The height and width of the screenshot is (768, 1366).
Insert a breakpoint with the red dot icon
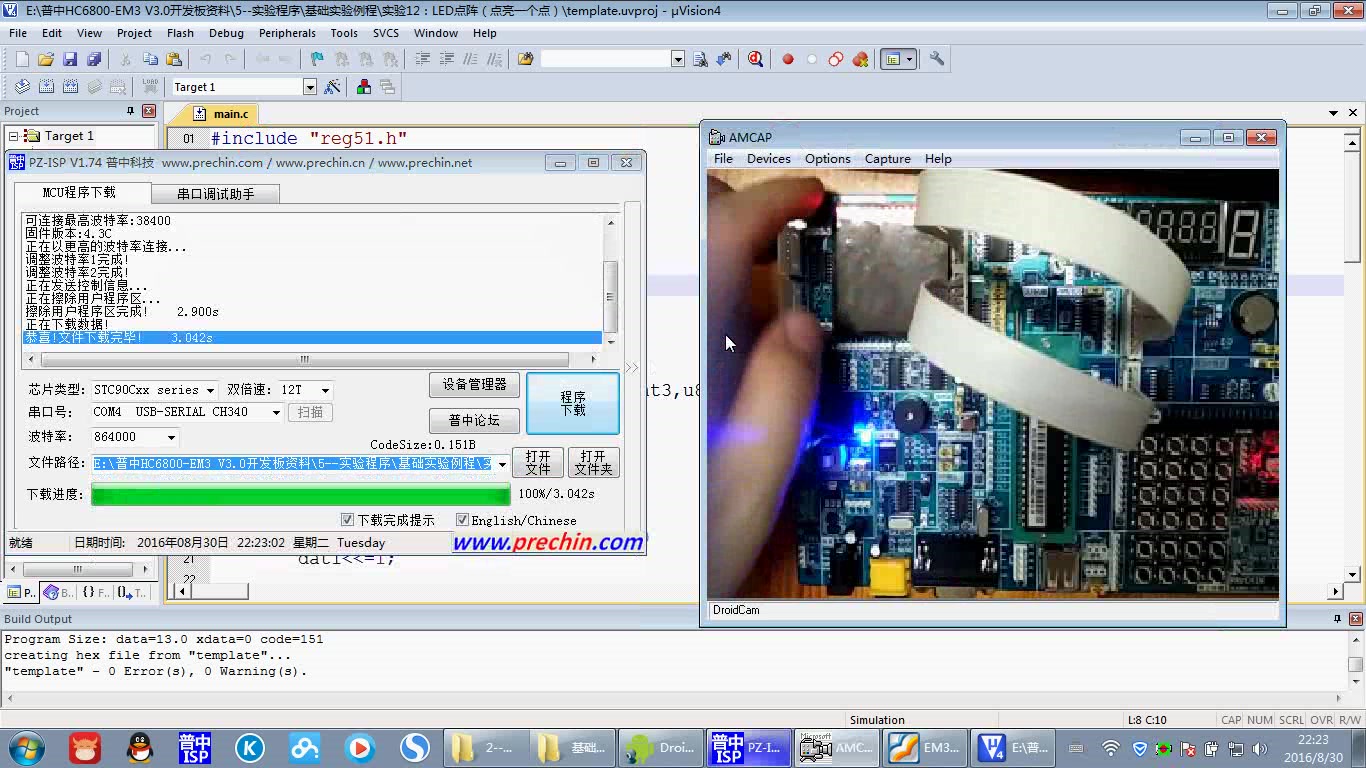tap(788, 59)
